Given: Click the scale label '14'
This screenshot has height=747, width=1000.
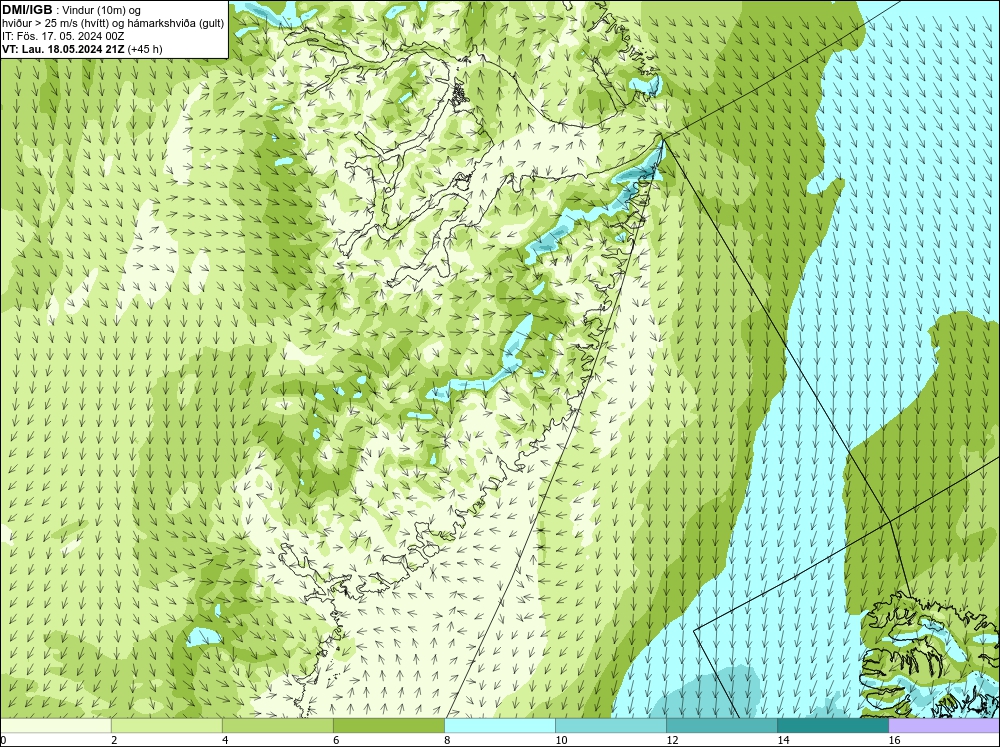Looking at the screenshot, I should pyautogui.click(x=783, y=740).
